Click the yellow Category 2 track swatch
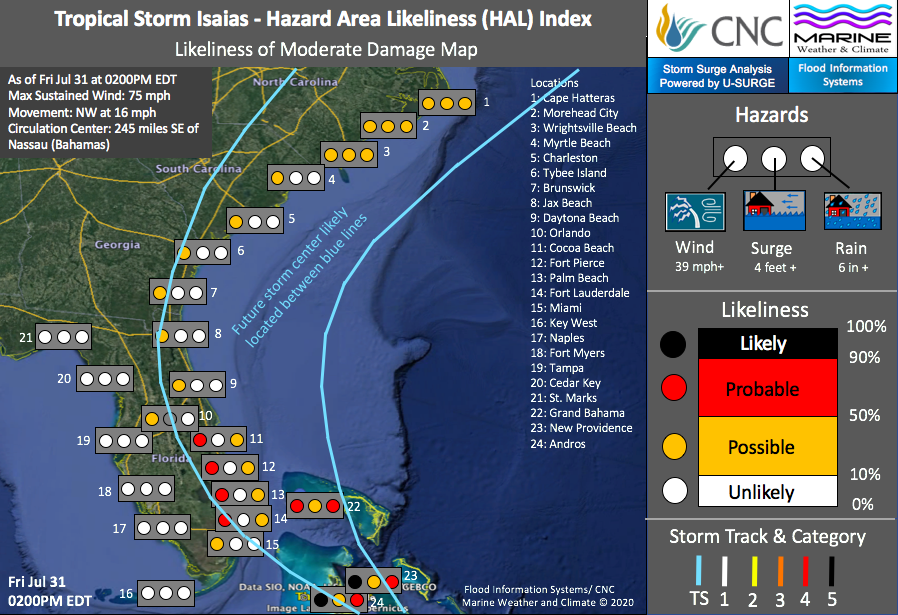Image resolution: width=898 pixels, height=615 pixels. (x=754, y=570)
